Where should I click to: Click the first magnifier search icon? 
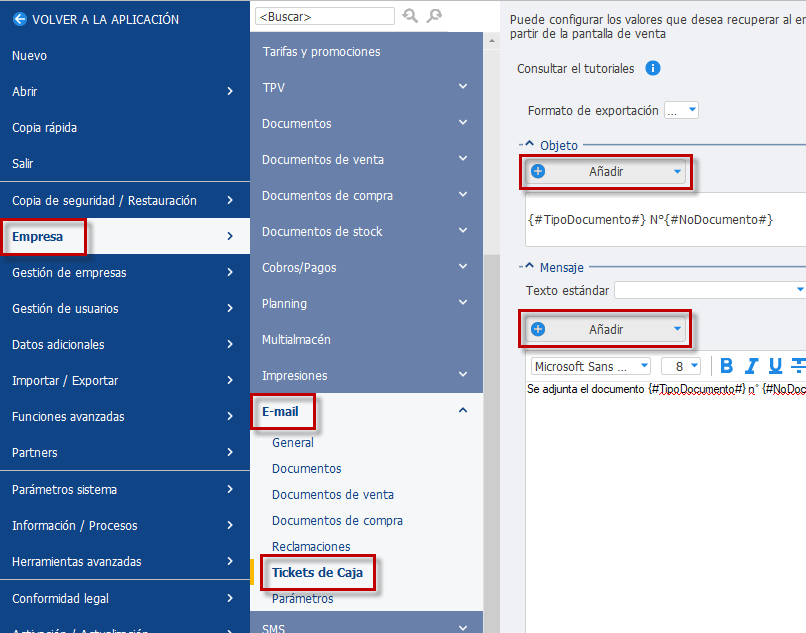pos(410,16)
